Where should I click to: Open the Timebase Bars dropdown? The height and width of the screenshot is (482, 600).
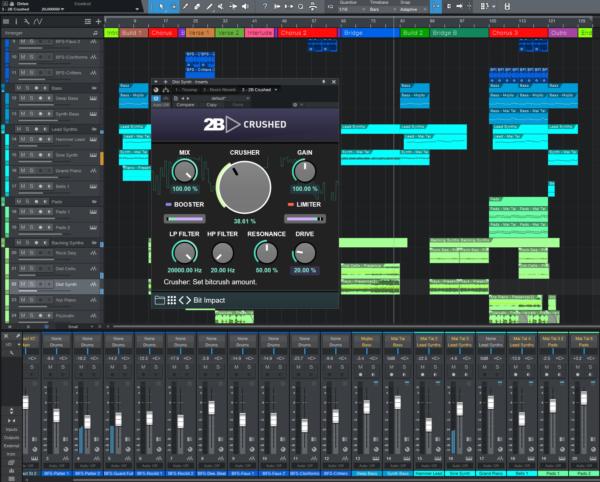[382, 9]
